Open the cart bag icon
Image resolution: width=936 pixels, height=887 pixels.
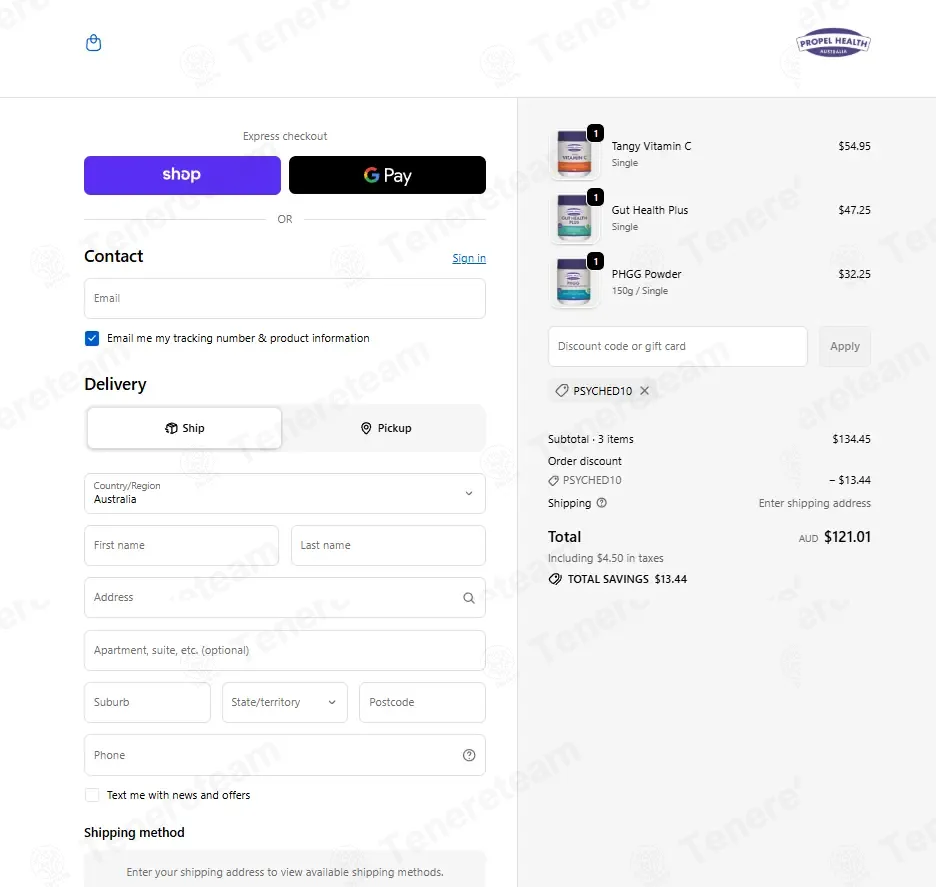point(94,43)
